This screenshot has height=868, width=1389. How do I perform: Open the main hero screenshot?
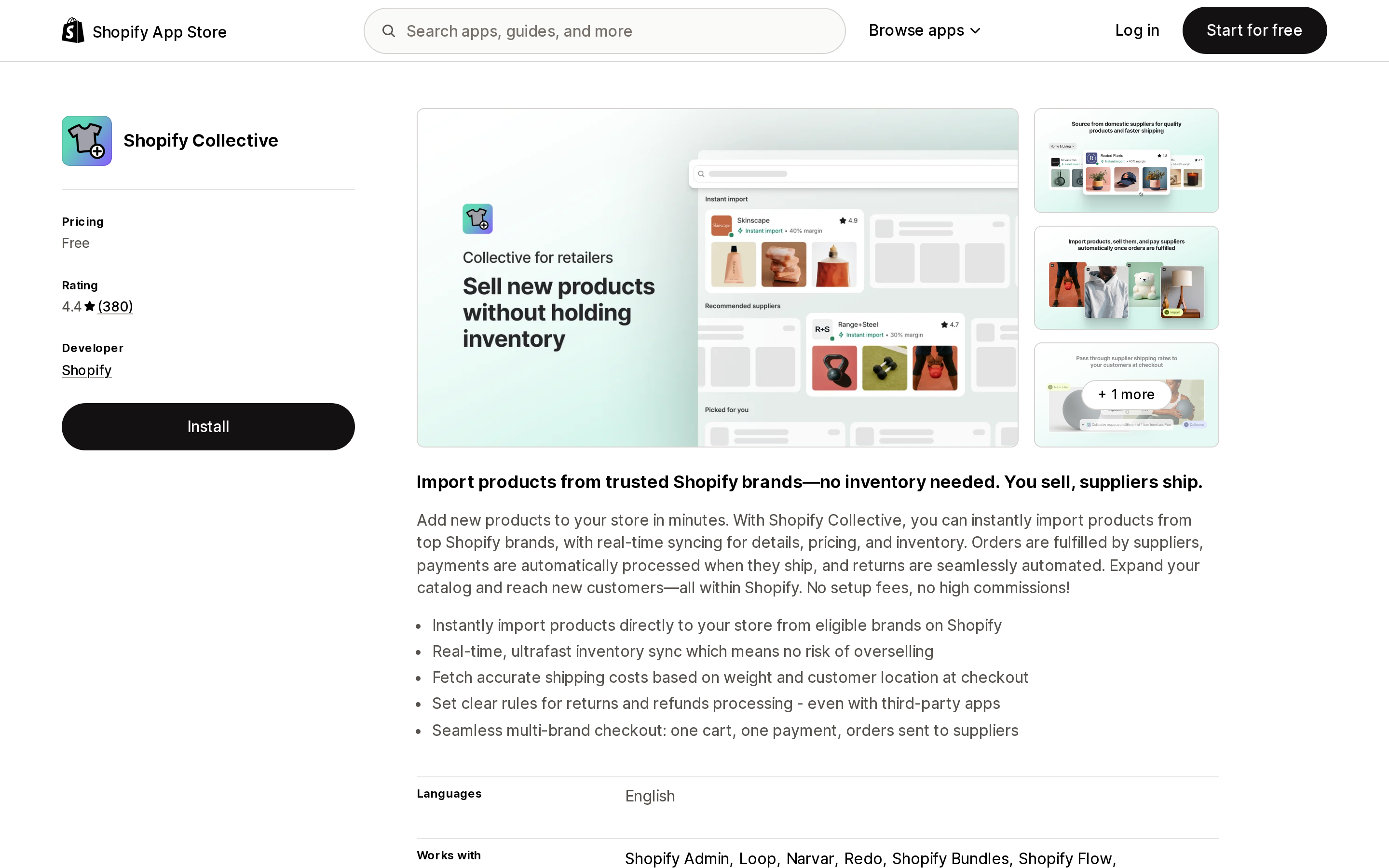click(x=718, y=278)
